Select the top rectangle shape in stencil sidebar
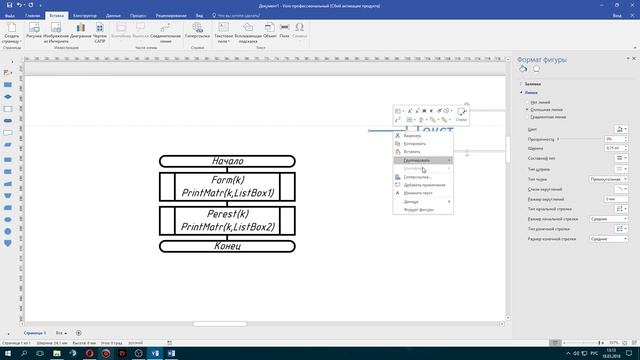The image size is (640, 360). tap(8, 85)
